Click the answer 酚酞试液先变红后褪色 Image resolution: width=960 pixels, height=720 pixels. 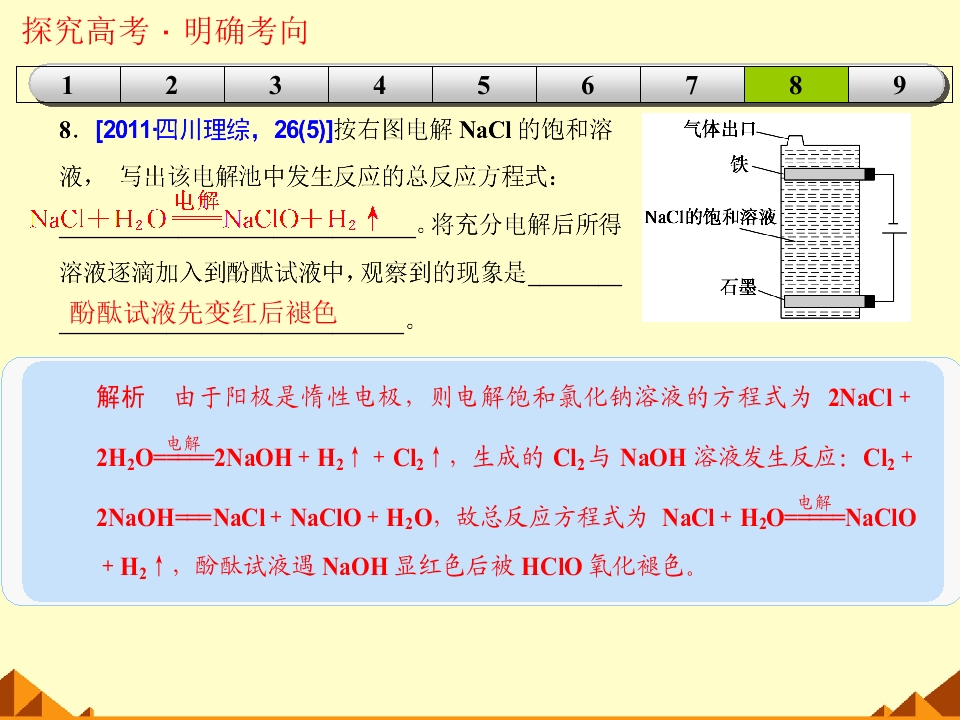tap(203, 312)
